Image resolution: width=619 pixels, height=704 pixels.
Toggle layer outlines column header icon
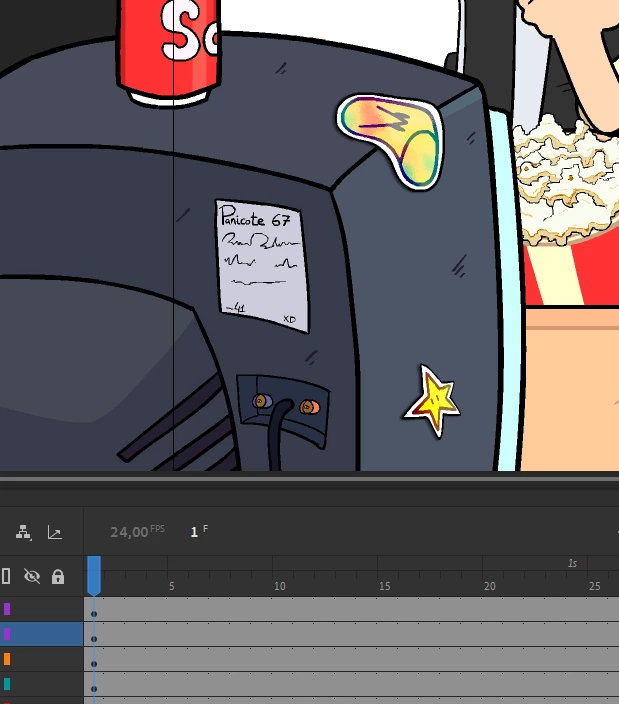[x=6, y=576]
